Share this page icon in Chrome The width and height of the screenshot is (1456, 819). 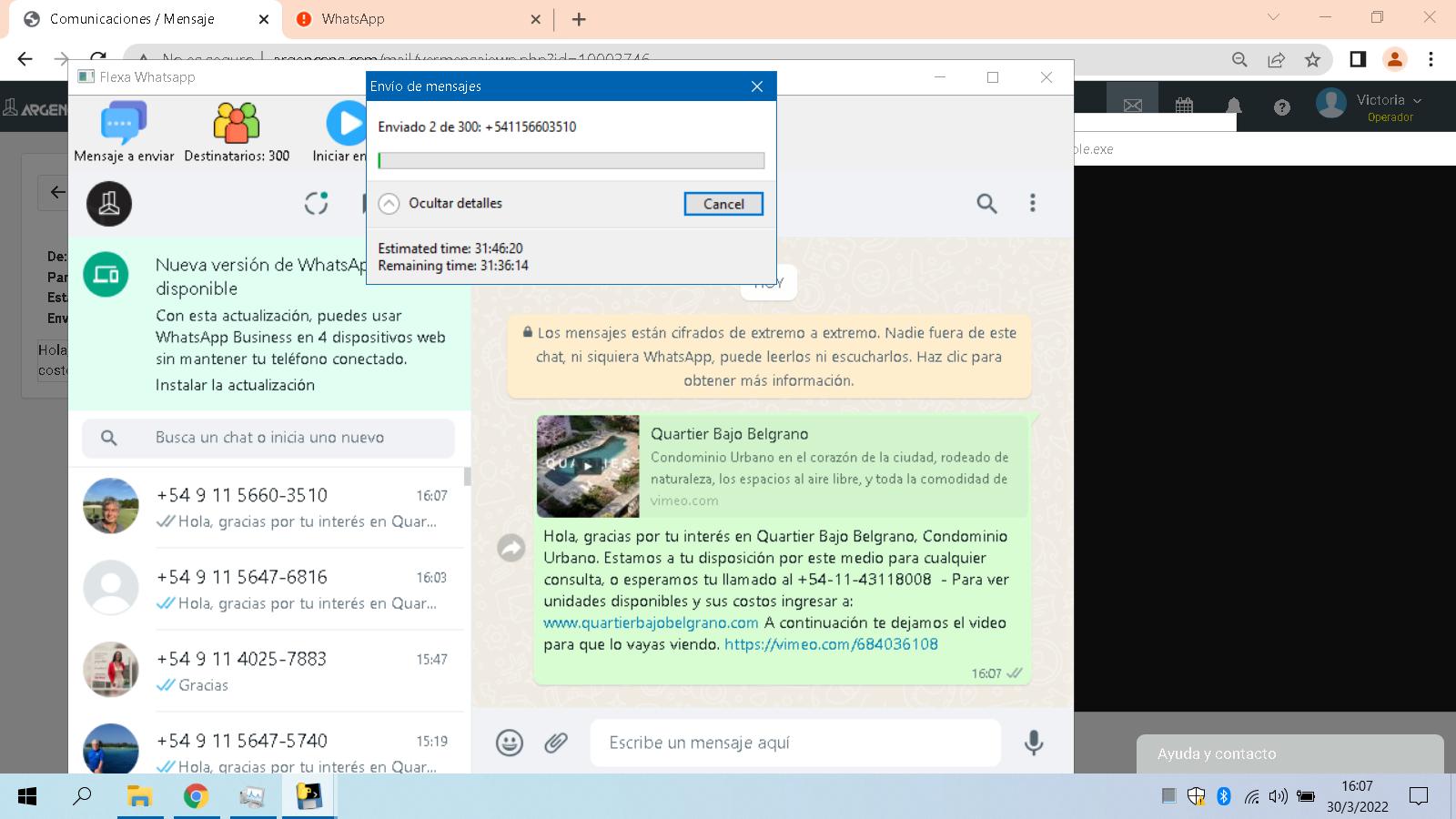click(1276, 59)
